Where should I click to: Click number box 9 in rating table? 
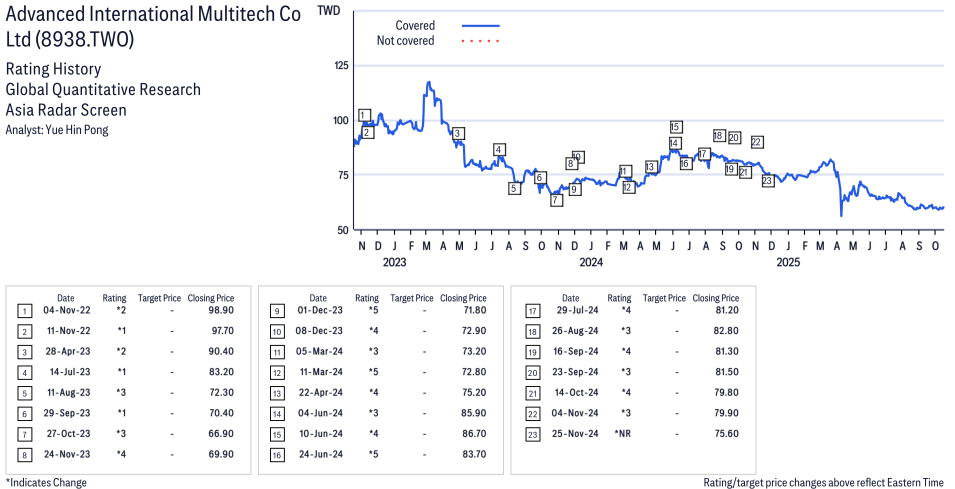276,312
